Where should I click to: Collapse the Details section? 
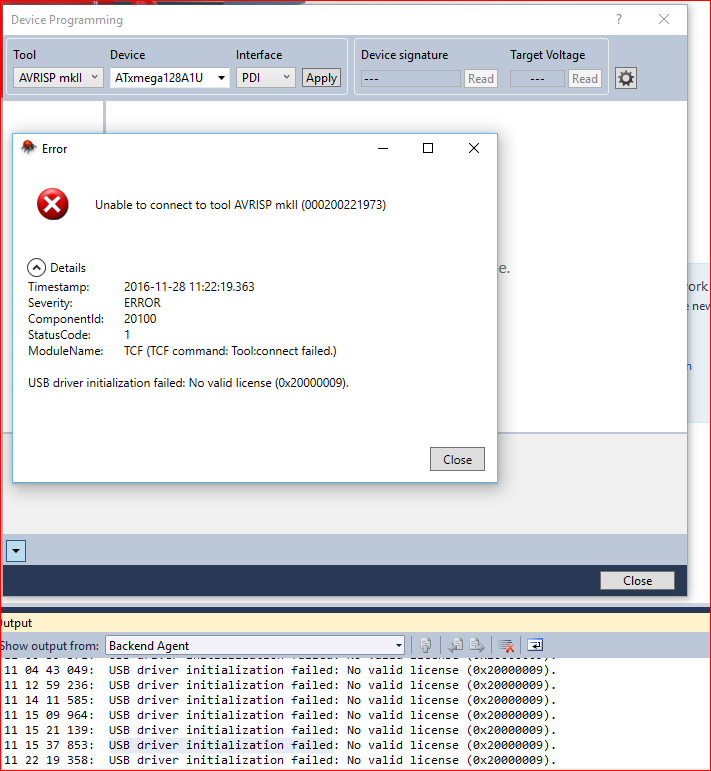[36, 267]
